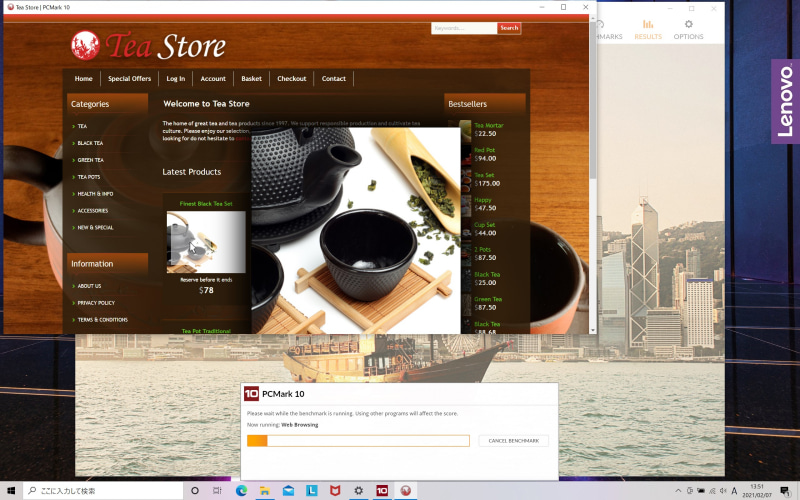The height and width of the screenshot is (500, 800).
Task: Open the PRIVACY POLICY link
Action: [96, 303]
